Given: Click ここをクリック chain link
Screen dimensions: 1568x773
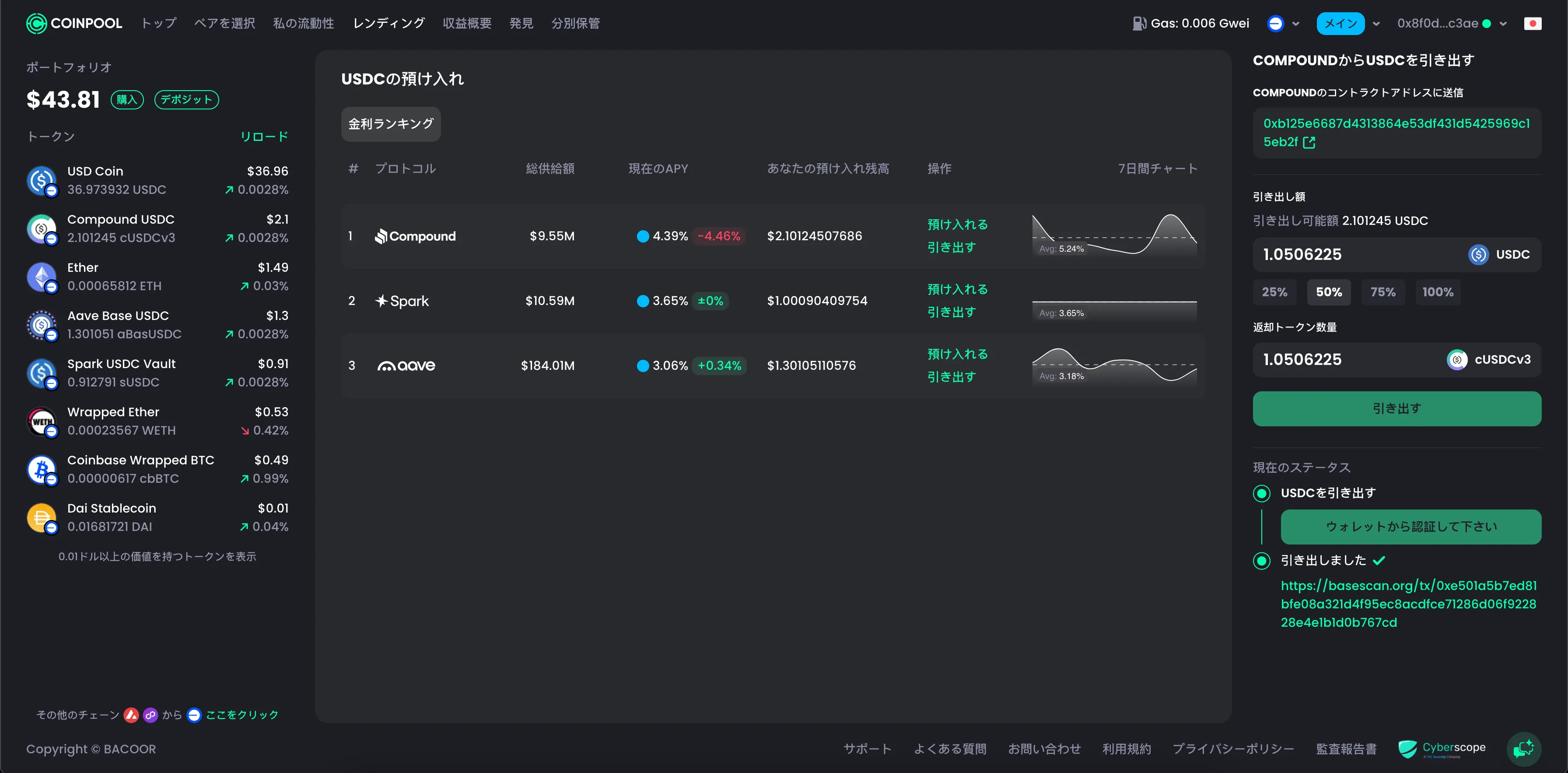Looking at the screenshot, I should [x=241, y=715].
